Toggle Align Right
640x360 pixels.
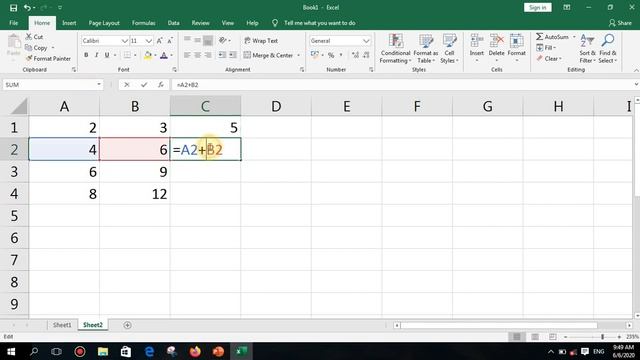click(x=208, y=55)
